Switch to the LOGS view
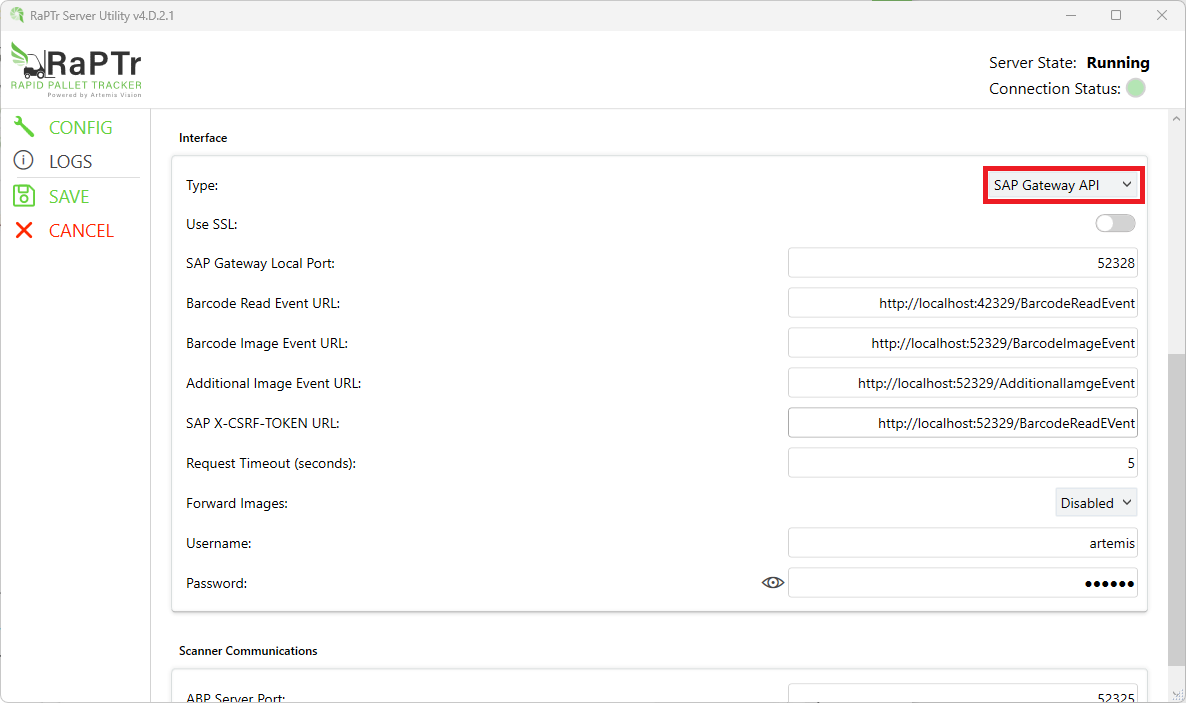The image size is (1186, 703). point(70,161)
